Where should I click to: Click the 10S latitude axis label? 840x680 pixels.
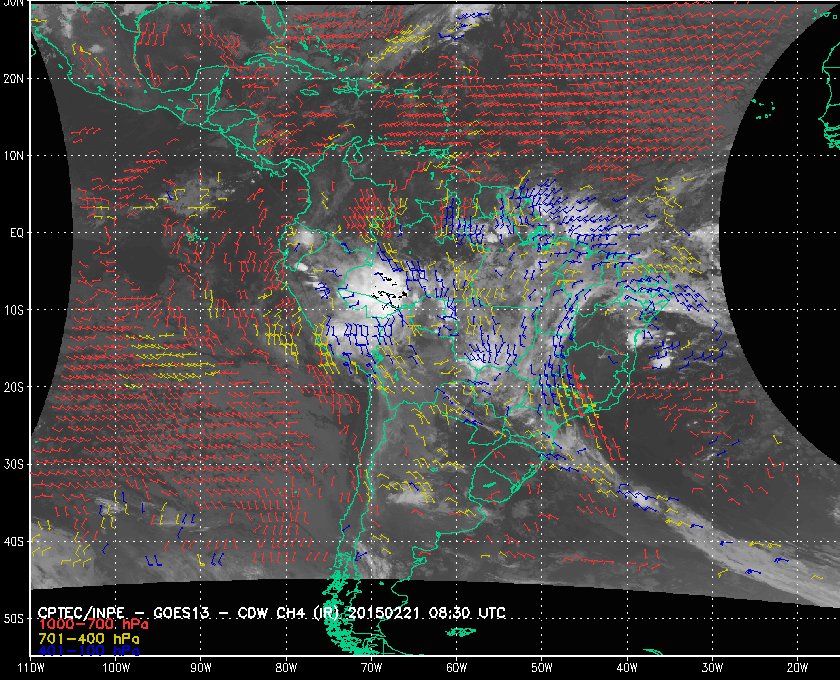[13, 310]
